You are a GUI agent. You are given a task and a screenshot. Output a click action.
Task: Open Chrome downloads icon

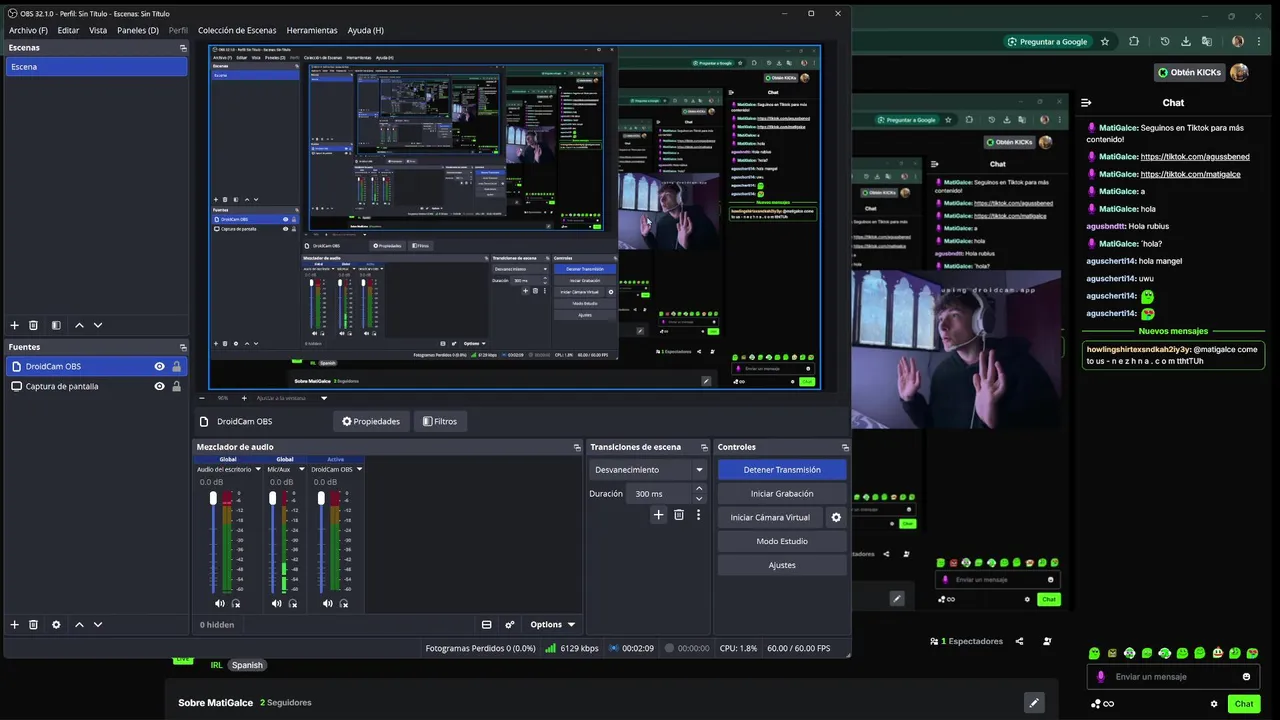point(1186,42)
